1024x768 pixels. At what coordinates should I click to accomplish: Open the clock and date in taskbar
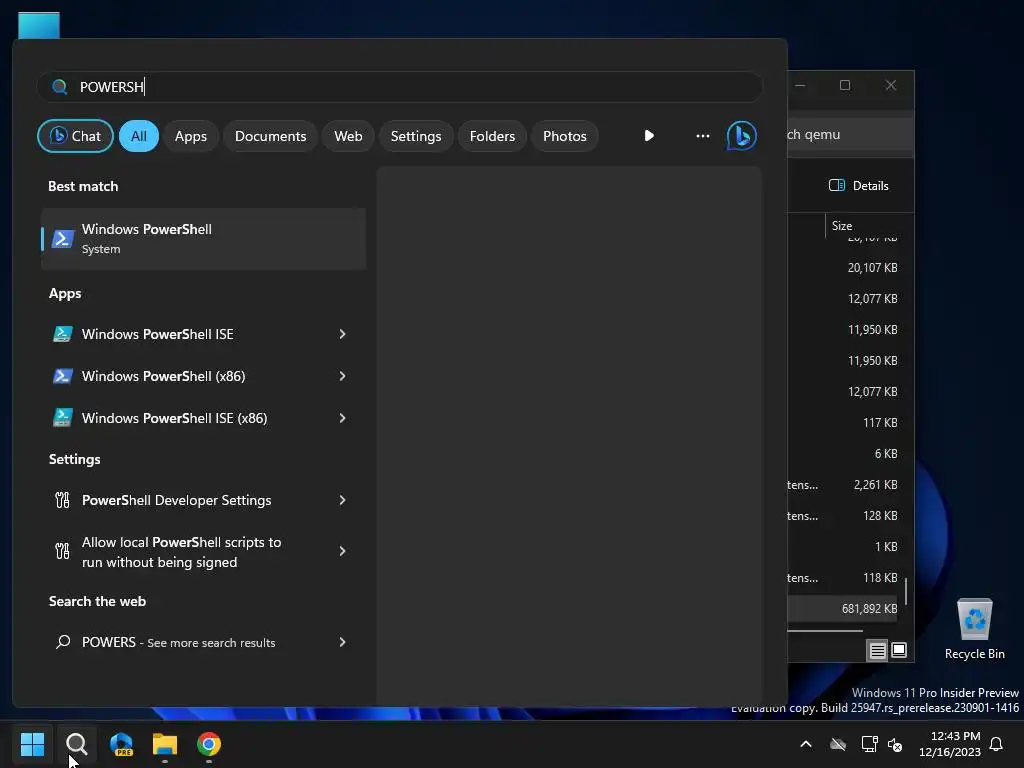click(x=950, y=744)
